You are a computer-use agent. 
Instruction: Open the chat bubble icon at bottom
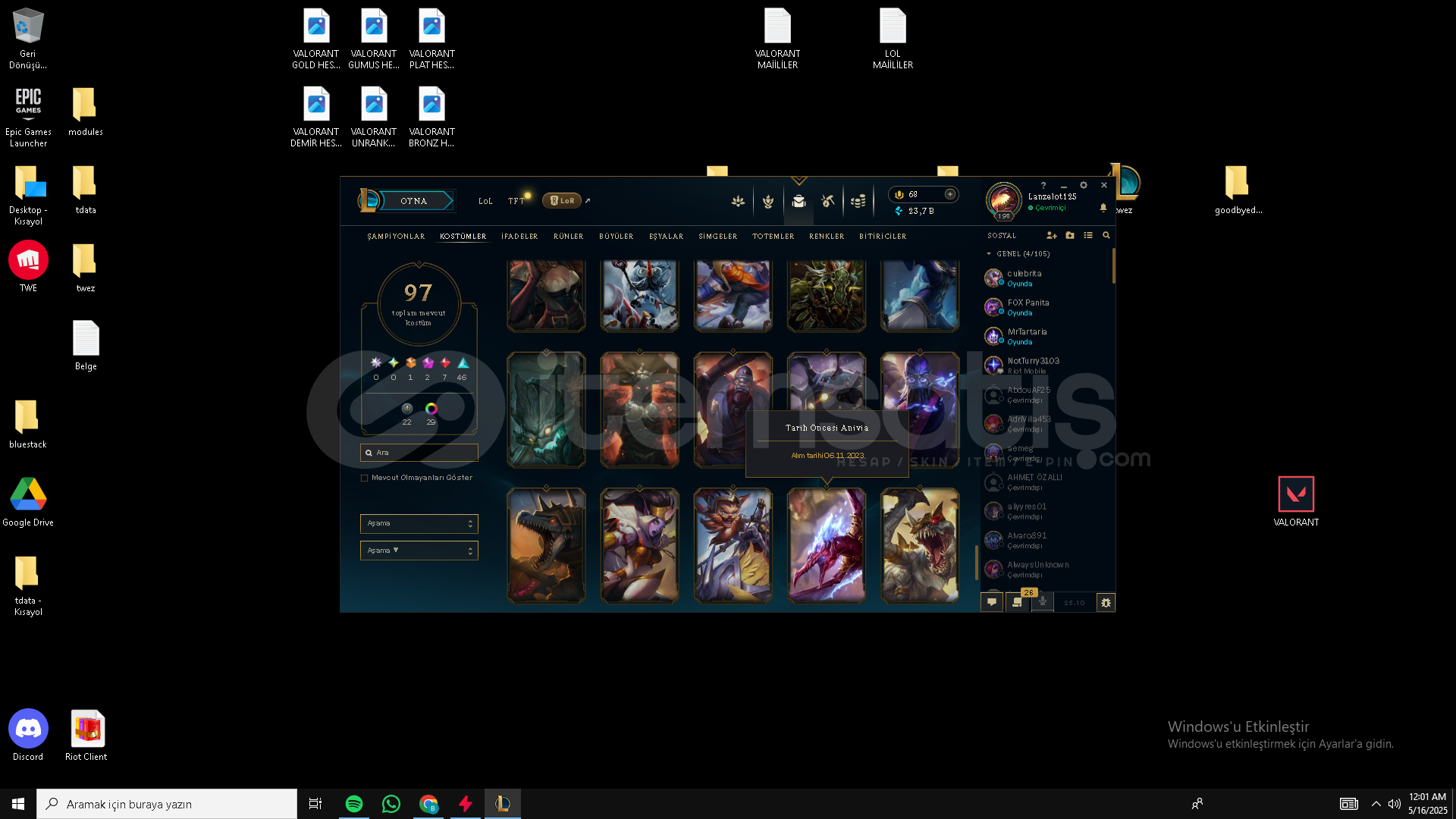(992, 602)
